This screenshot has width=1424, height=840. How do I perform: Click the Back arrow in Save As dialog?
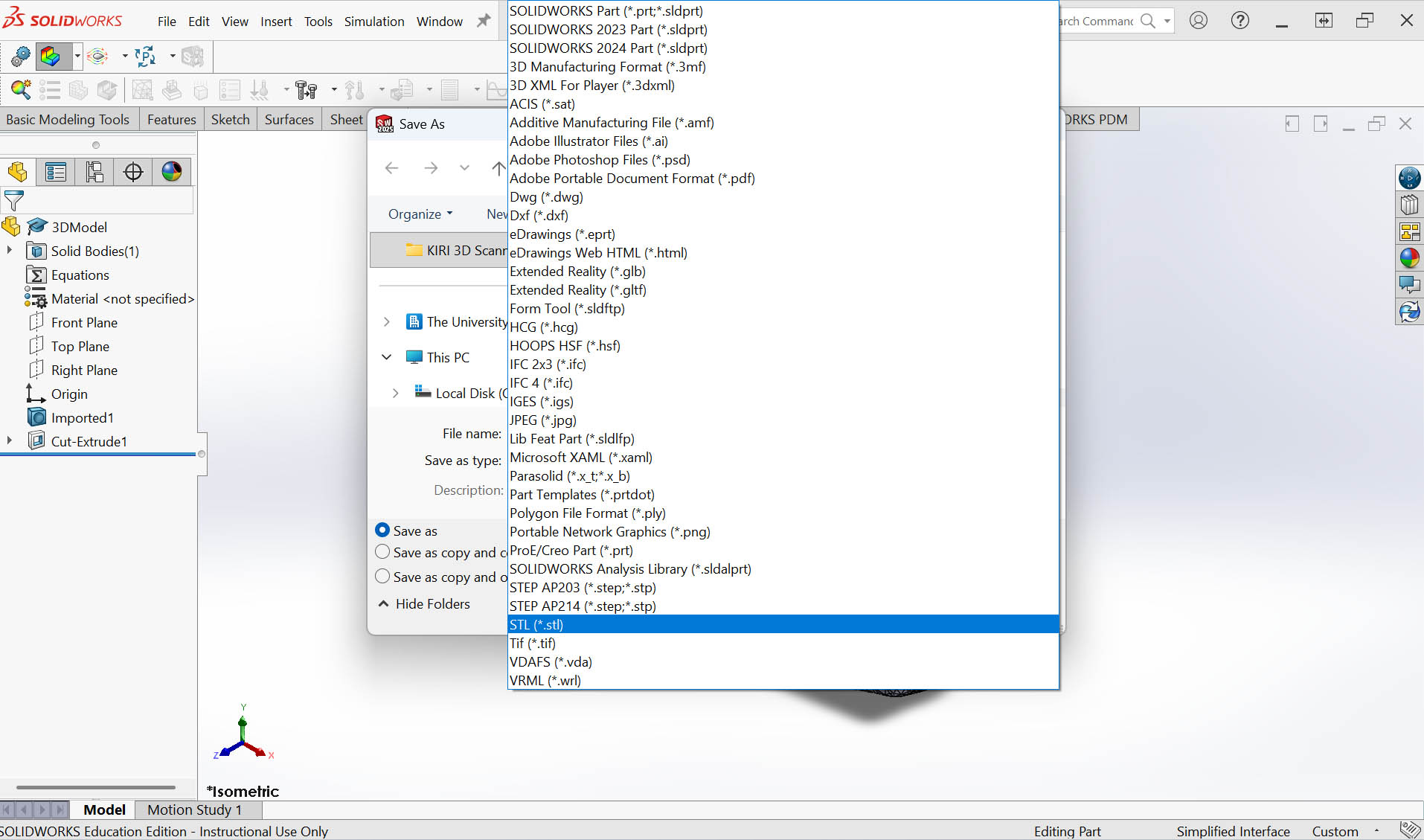391,168
